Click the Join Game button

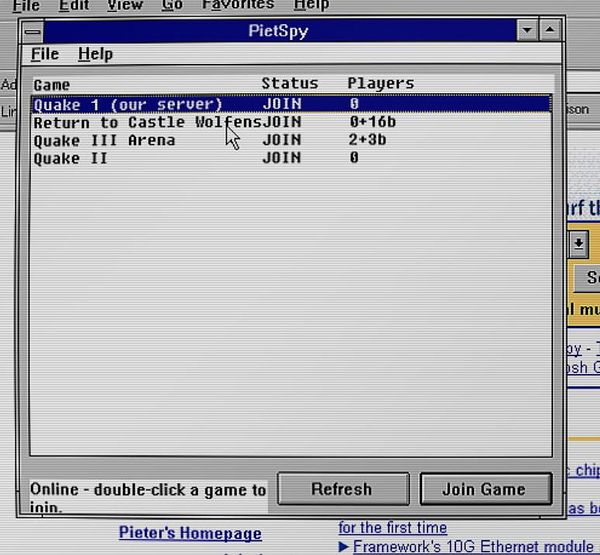tap(486, 489)
